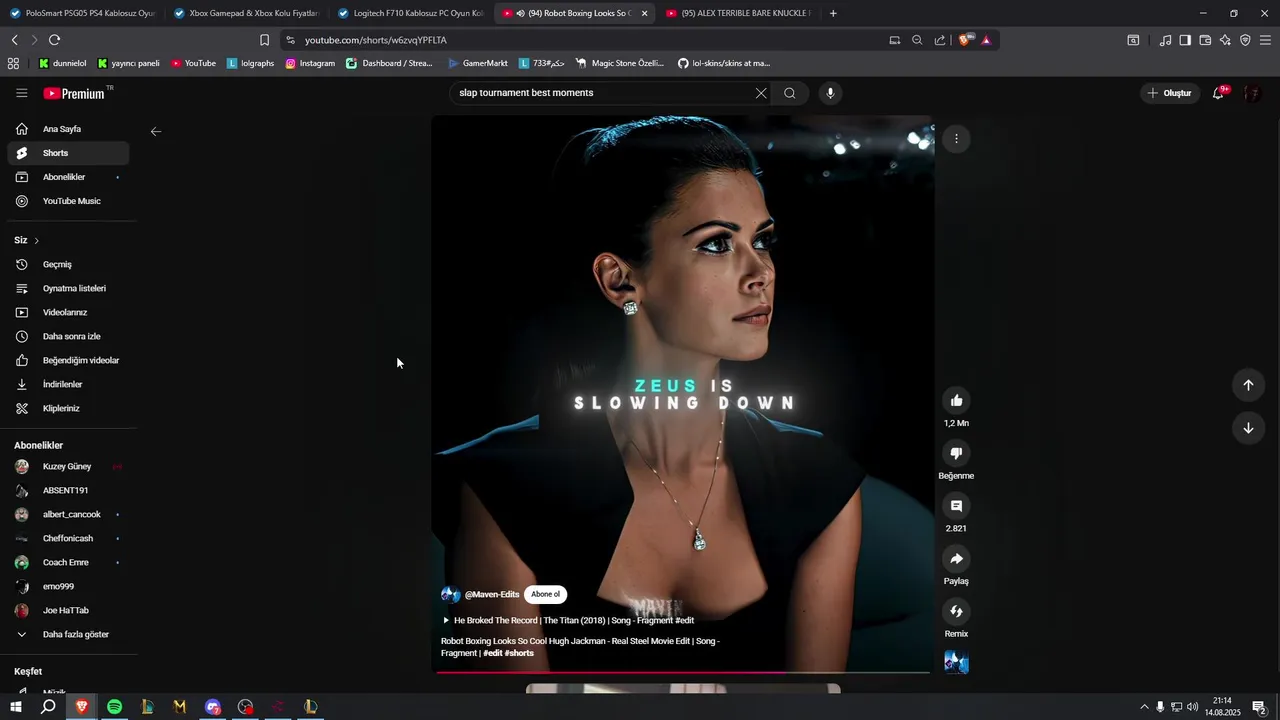Go to next Short with down arrow
This screenshot has width=1280, height=720.
click(1248, 428)
